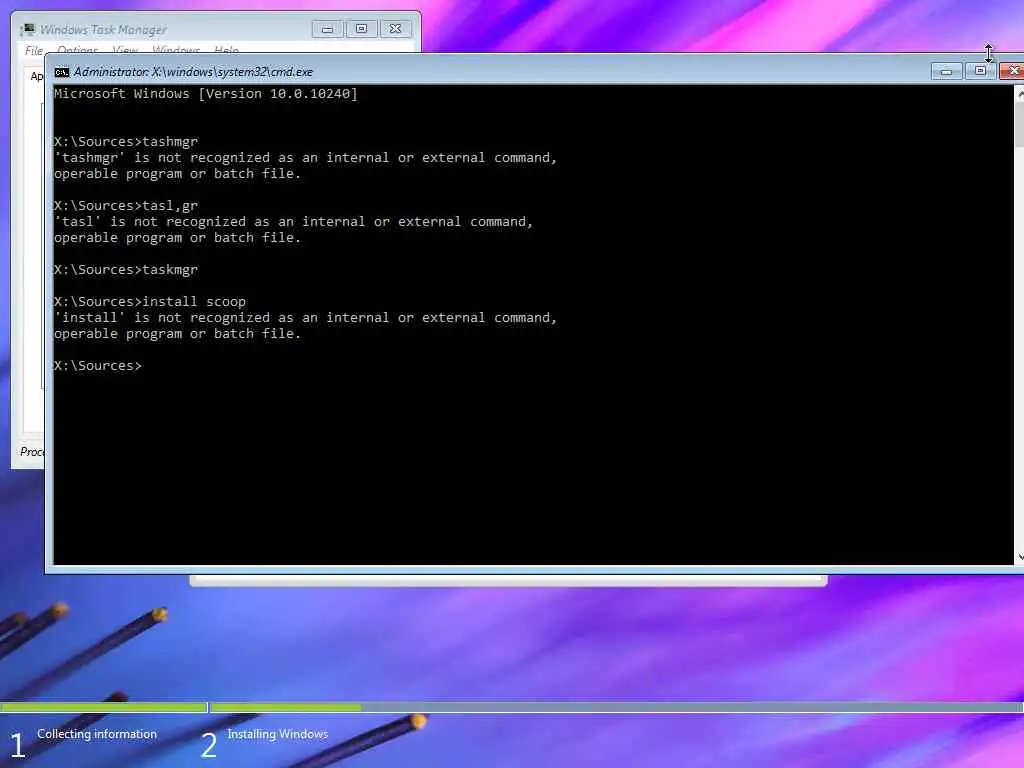Click the 'Administrator: X:\windows\system32\cmd.exe' title
The width and height of the screenshot is (1024, 768).
(193, 72)
